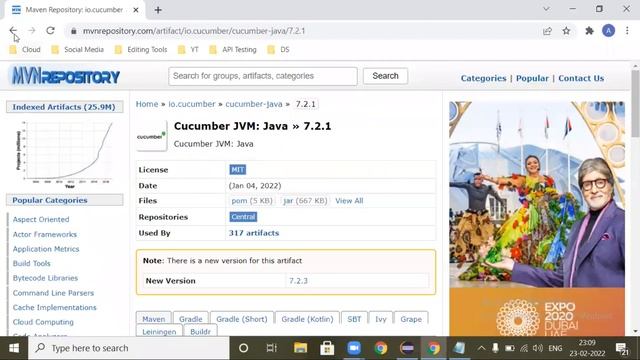Viewport: 640px width, 360px height.
Task: Open Bytecode Libraries category
Action: click(x=45, y=278)
